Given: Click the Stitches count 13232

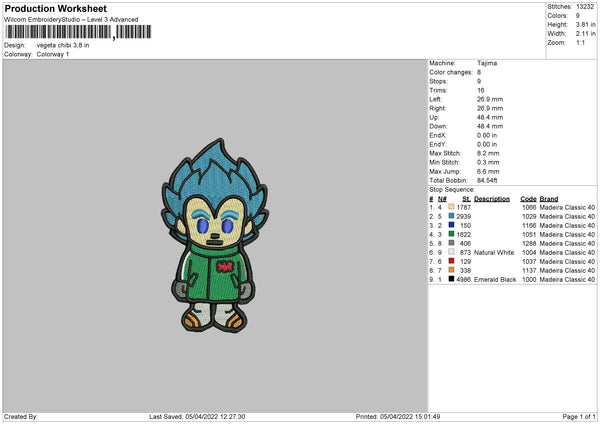Looking at the screenshot, I should (585, 7).
